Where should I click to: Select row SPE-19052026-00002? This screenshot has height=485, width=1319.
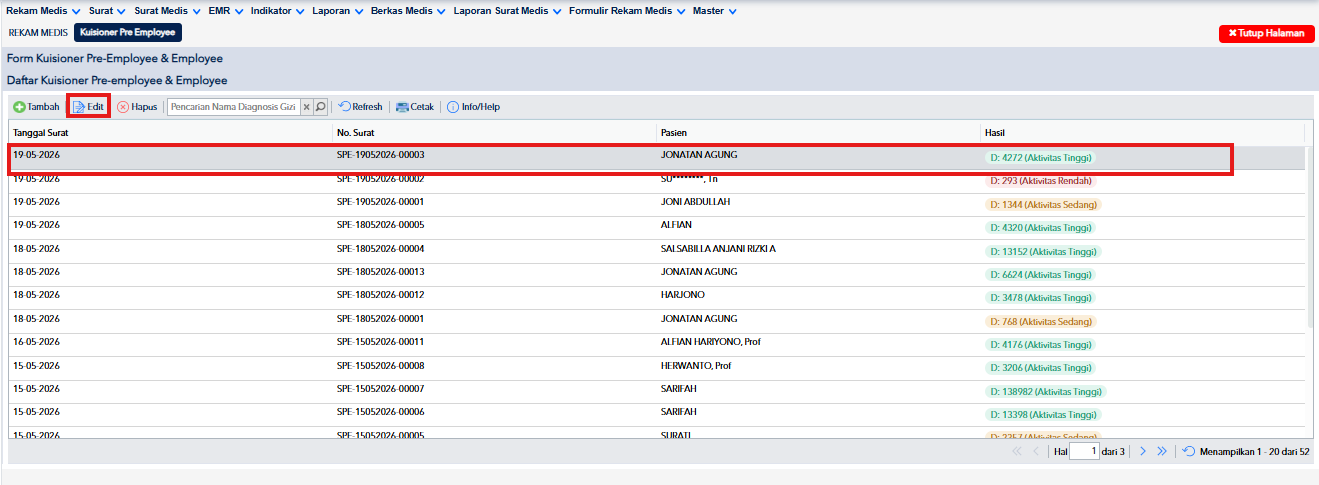657,180
